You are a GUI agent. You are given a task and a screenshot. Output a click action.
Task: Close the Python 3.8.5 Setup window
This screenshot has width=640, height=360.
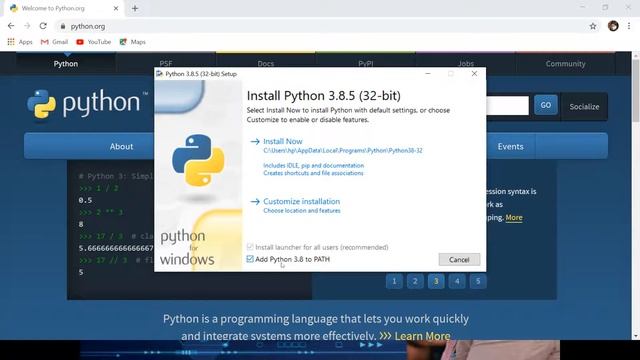[x=474, y=73]
